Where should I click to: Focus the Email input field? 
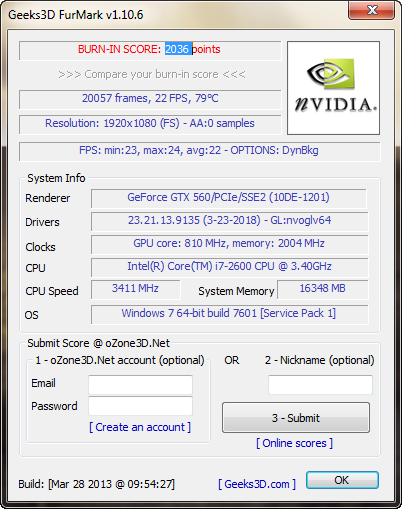point(140,384)
